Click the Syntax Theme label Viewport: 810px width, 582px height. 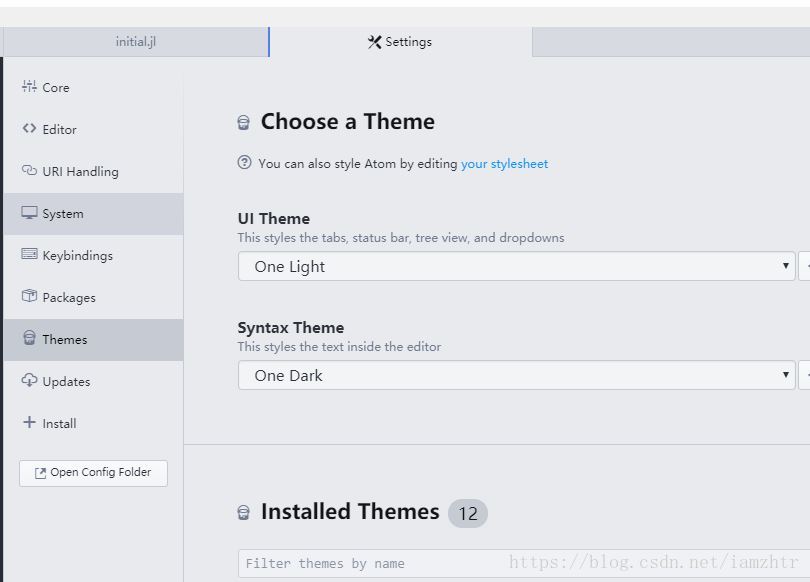tap(291, 327)
